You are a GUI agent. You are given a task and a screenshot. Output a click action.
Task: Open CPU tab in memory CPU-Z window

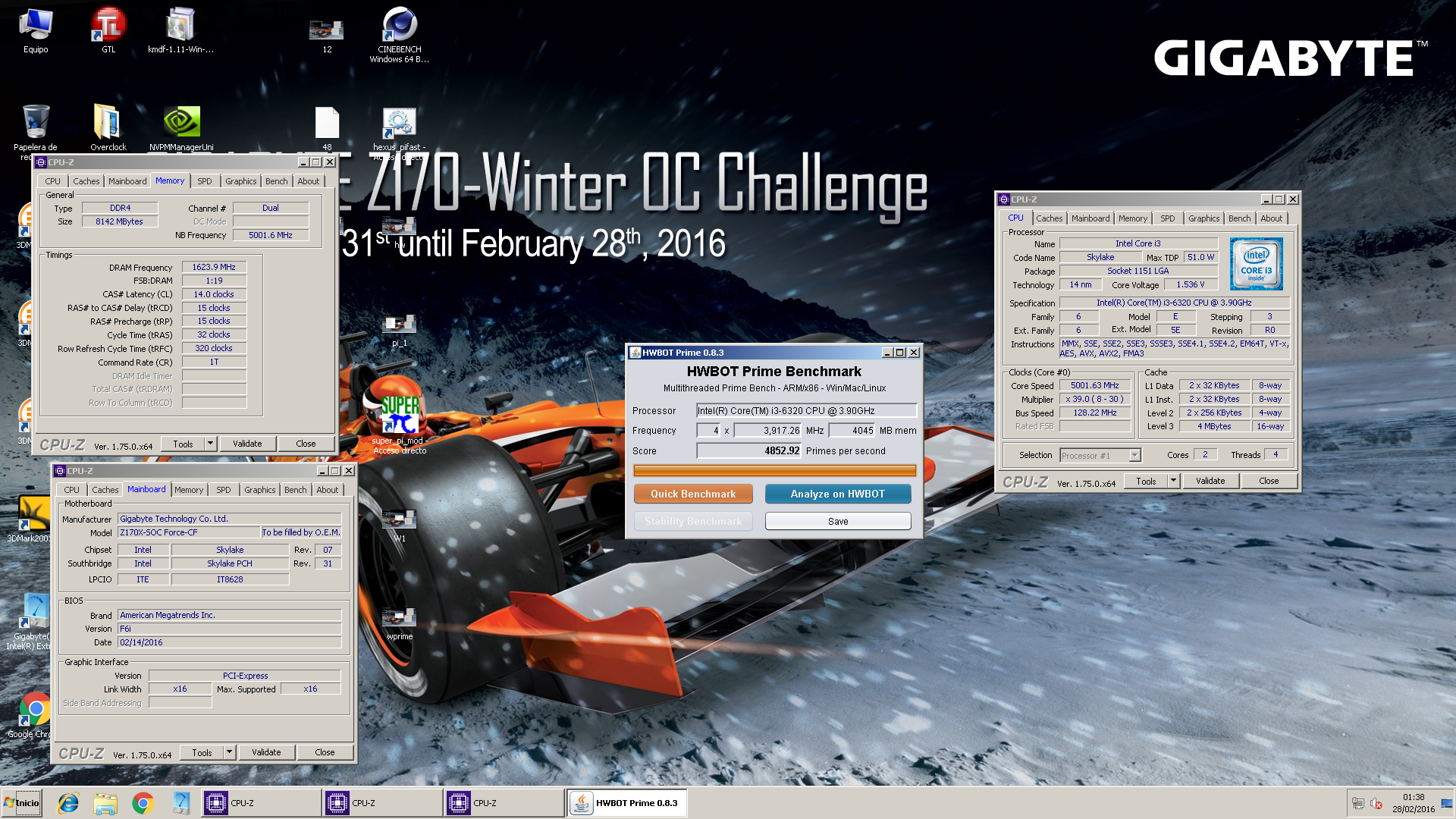click(x=52, y=181)
